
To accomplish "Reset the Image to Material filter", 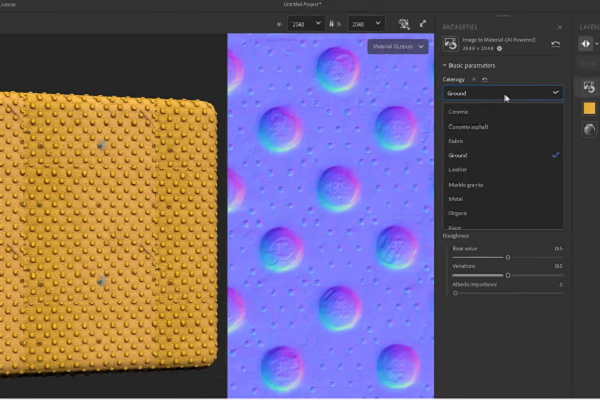I will pyautogui.click(x=556, y=44).
